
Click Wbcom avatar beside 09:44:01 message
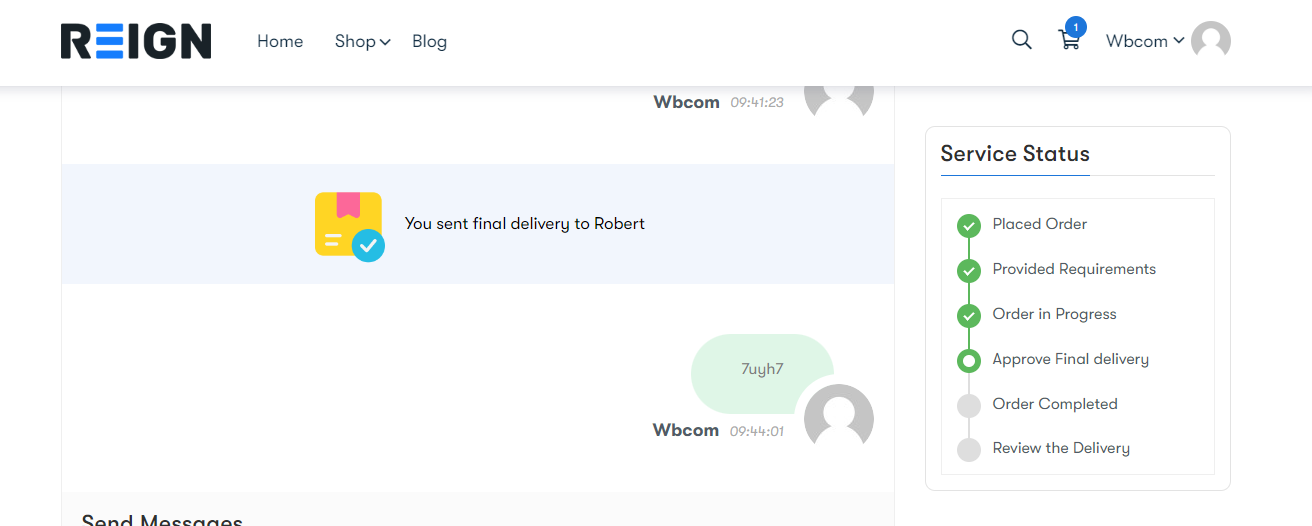click(x=839, y=418)
